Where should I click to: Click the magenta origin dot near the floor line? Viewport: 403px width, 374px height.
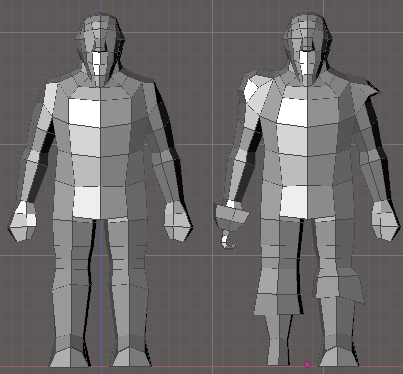[x=307, y=365]
